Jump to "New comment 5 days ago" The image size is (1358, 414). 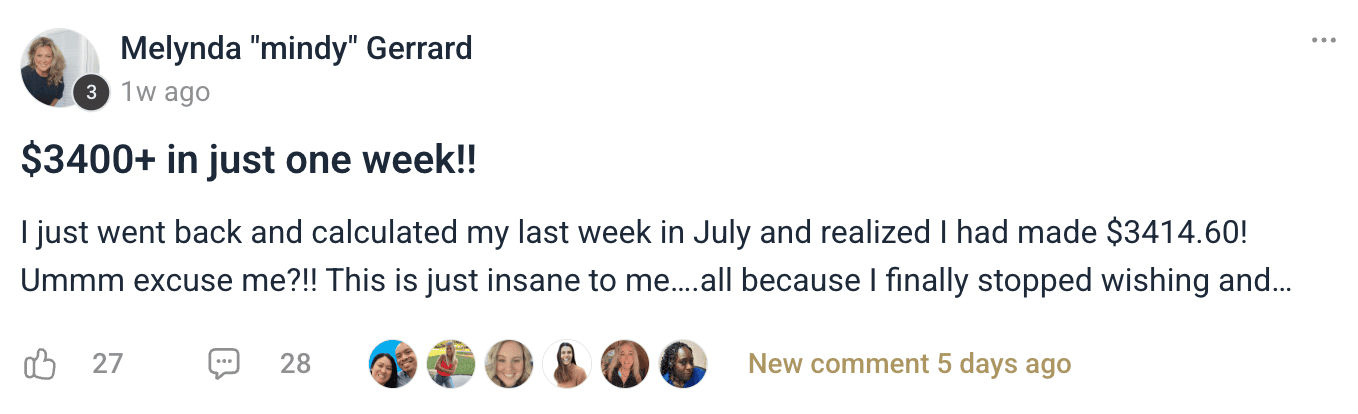[x=909, y=364]
